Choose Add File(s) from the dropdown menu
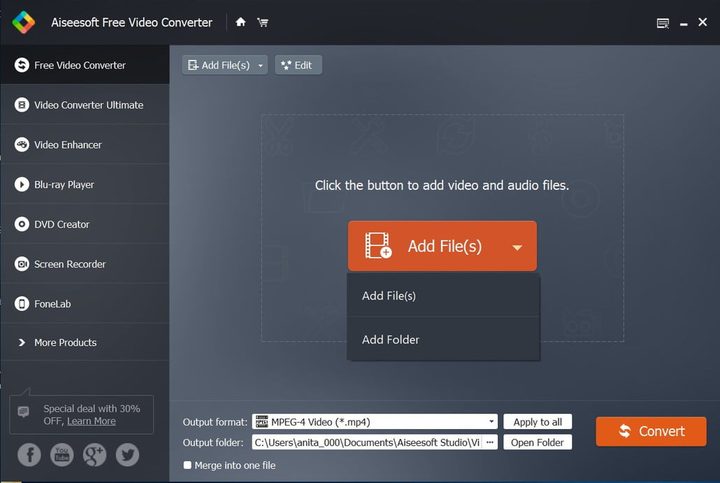This screenshot has height=483, width=720. [443, 296]
